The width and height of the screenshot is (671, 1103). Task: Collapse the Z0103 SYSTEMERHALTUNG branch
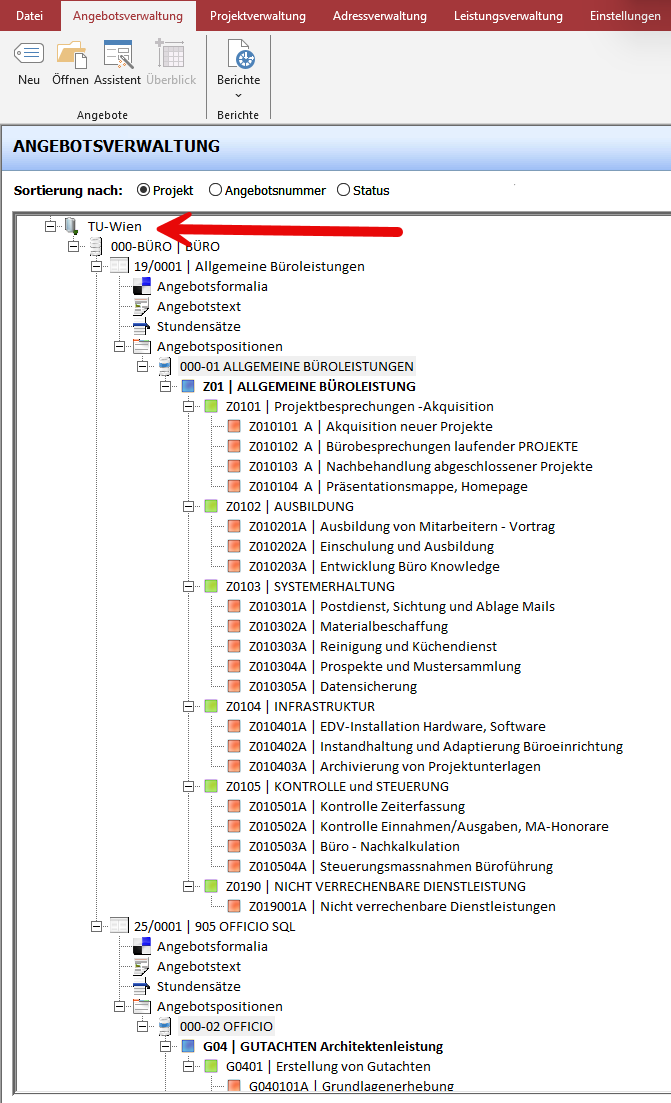point(189,586)
